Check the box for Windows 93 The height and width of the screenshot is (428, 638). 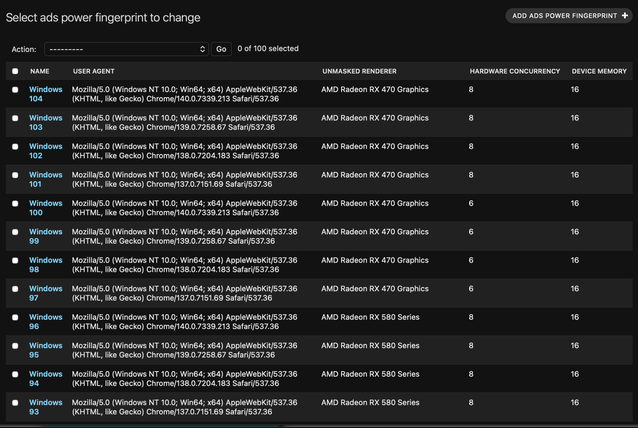click(15, 403)
